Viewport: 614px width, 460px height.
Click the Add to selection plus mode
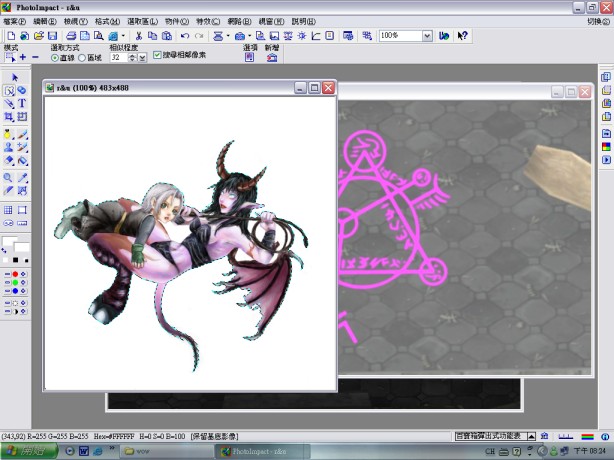coord(23,58)
